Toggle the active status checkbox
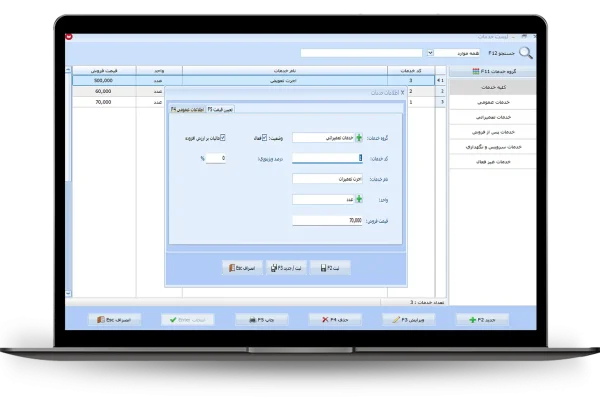Viewport: 600px width, 400px height. (264, 138)
